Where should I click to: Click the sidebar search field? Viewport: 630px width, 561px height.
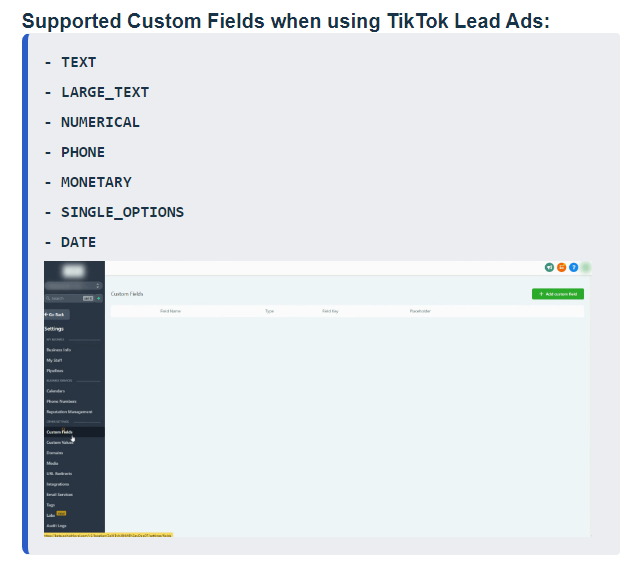coord(63,298)
